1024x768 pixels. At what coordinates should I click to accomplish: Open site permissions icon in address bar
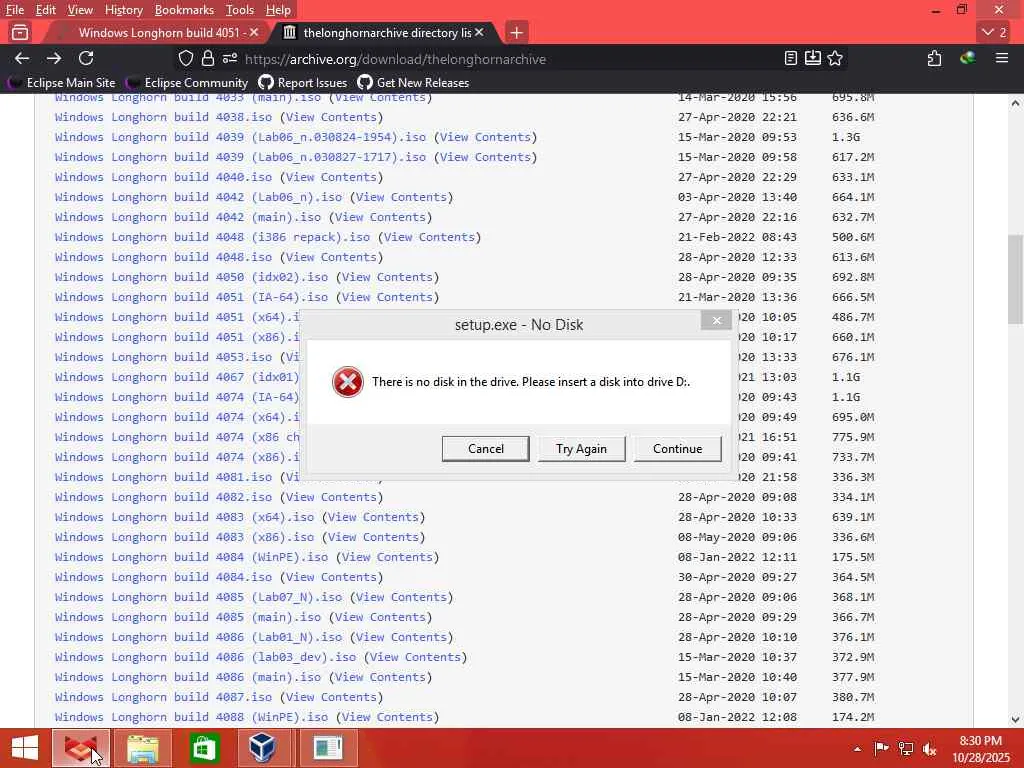[x=230, y=59]
